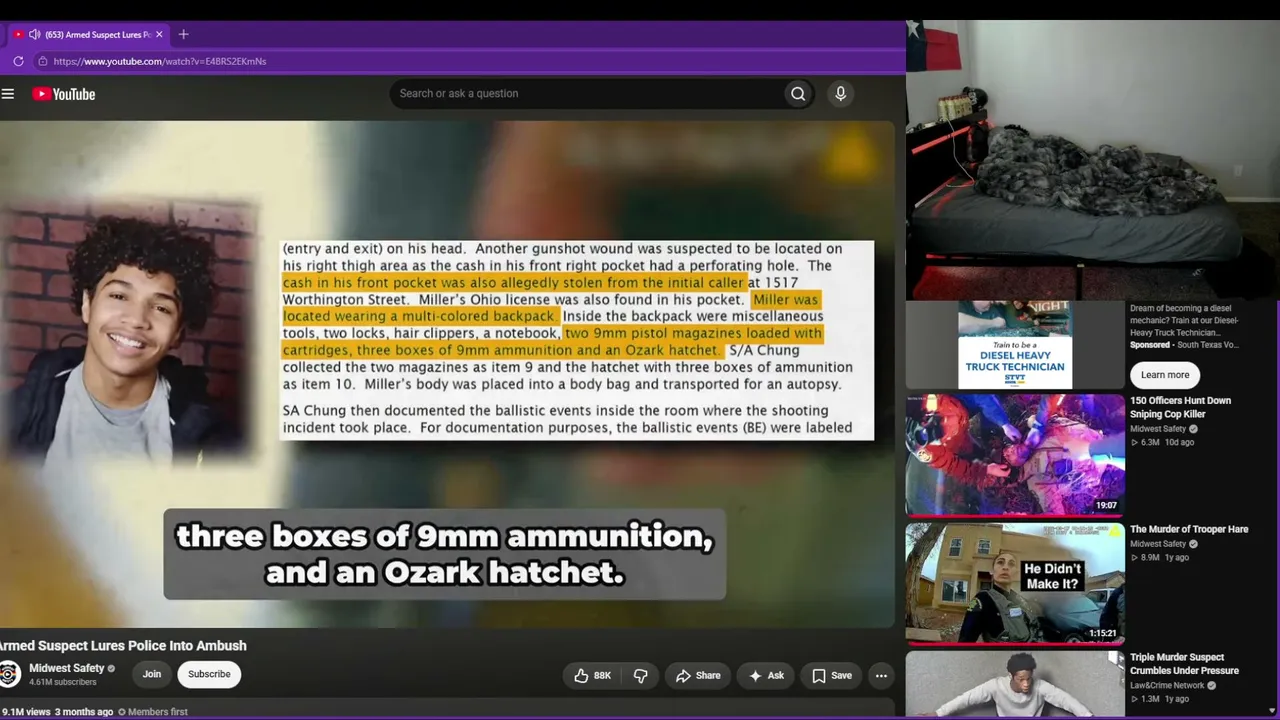Click the '8.9M 1y ago' view count text

click(1160, 557)
